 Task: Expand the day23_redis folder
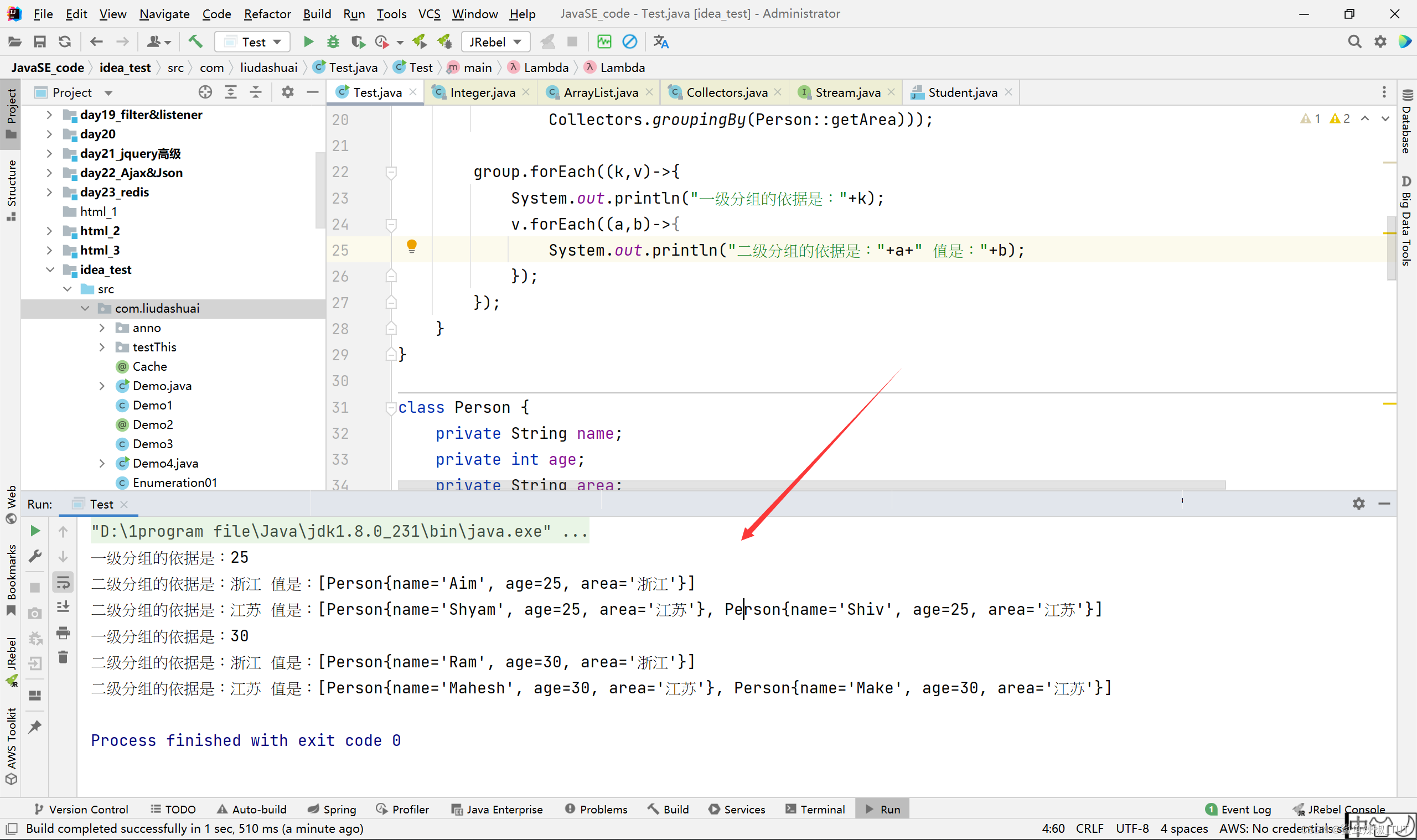pyautogui.click(x=49, y=193)
